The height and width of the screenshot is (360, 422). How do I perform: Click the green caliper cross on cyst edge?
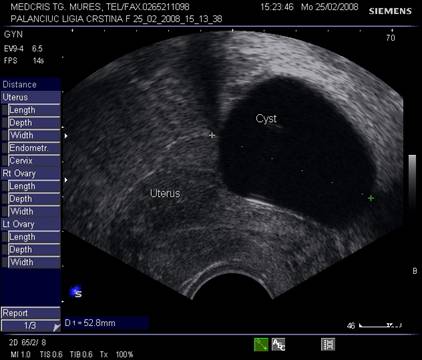[371, 198]
